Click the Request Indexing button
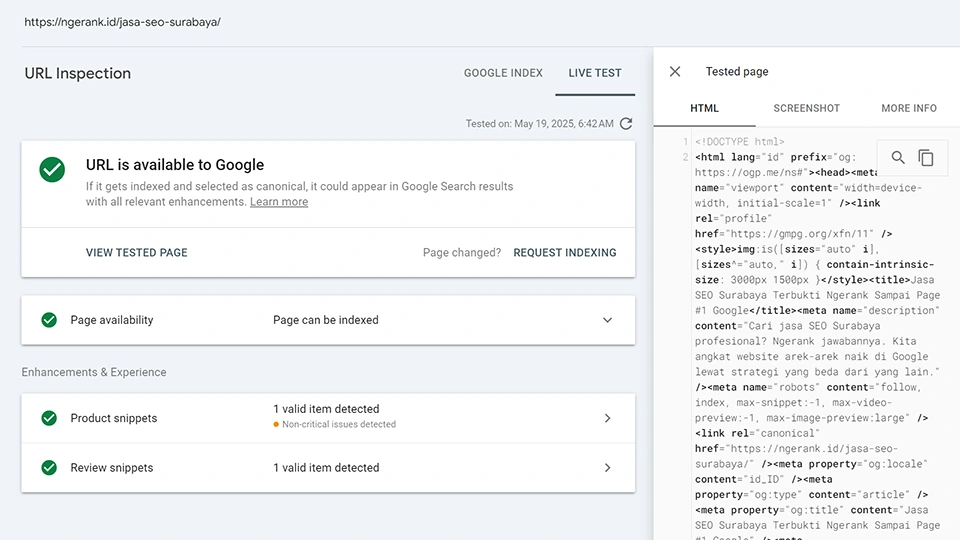Viewport: 960px width, 540px height. pos(565,253)
